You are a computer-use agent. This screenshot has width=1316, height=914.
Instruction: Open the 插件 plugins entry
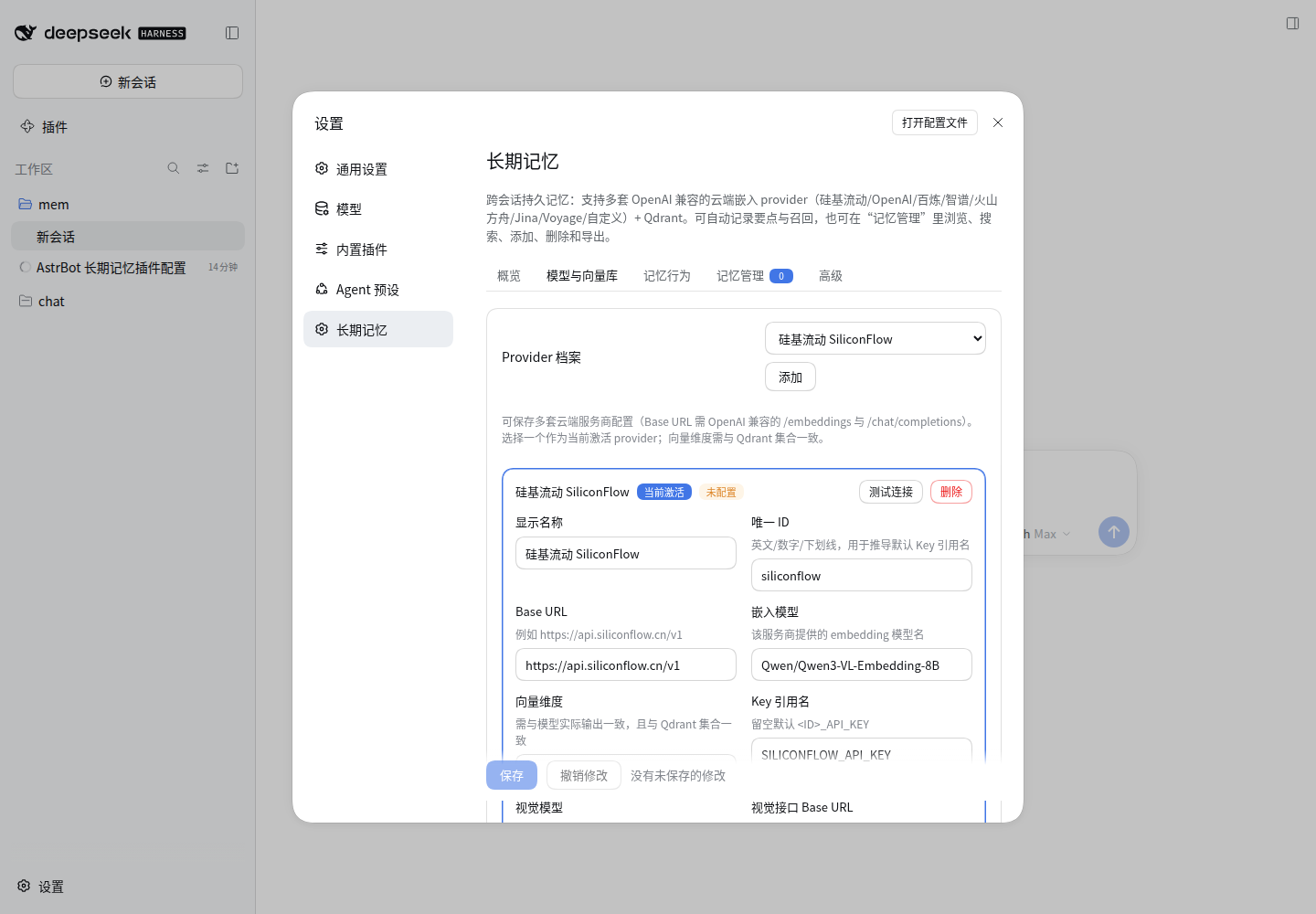pos(44,127)
